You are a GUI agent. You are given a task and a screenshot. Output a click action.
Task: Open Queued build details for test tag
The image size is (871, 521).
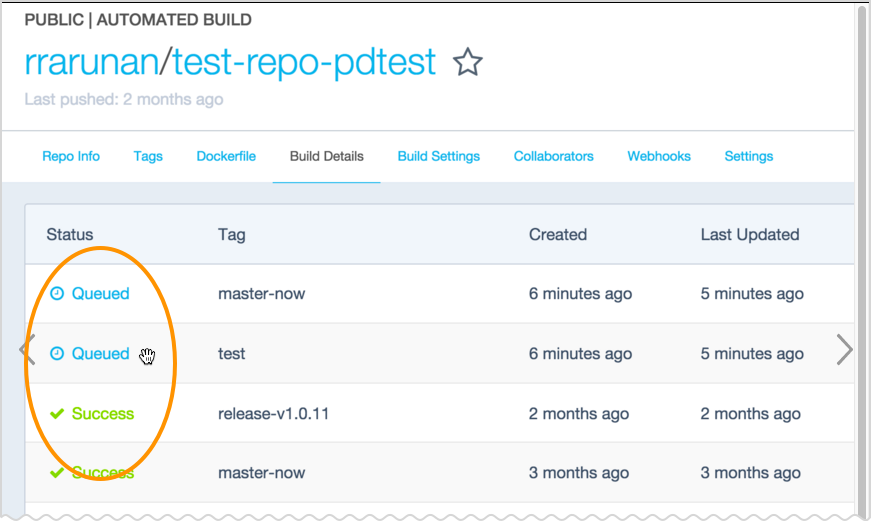[100, 354]
